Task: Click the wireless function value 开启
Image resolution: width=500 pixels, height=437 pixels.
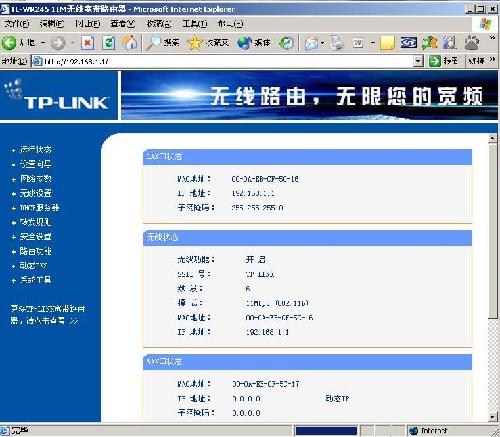Action: pyautogui.click(x=255, y=259)
